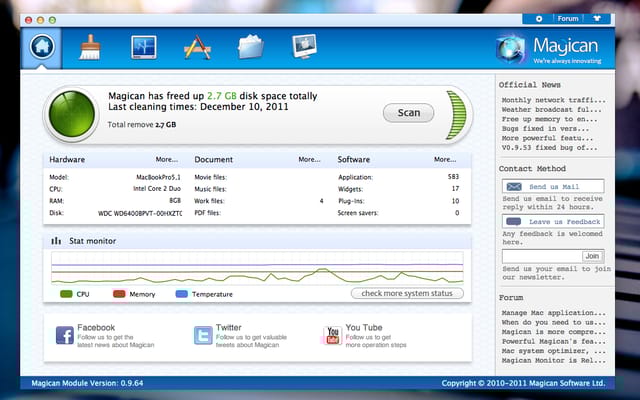Click the Screen savers count 0
This screenshot has width=640, height=400.
pos(457,213)
